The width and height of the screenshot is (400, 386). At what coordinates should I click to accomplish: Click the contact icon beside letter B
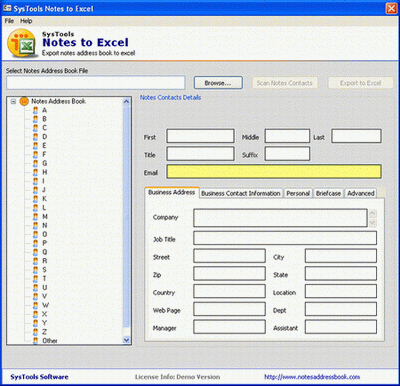[x=35, y=119]
